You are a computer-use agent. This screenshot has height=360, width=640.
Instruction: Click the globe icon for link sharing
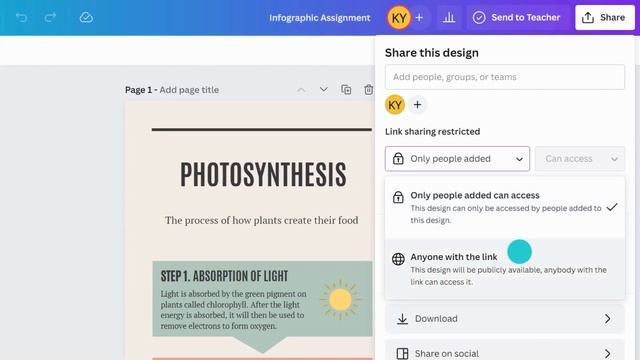coord(398,259)
